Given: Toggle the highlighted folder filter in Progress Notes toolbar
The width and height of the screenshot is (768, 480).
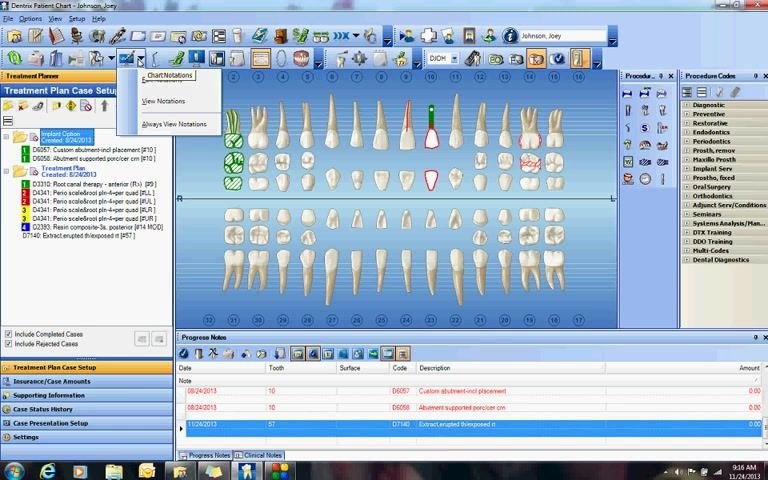Looking at the screenshot, I should [297, 353].
